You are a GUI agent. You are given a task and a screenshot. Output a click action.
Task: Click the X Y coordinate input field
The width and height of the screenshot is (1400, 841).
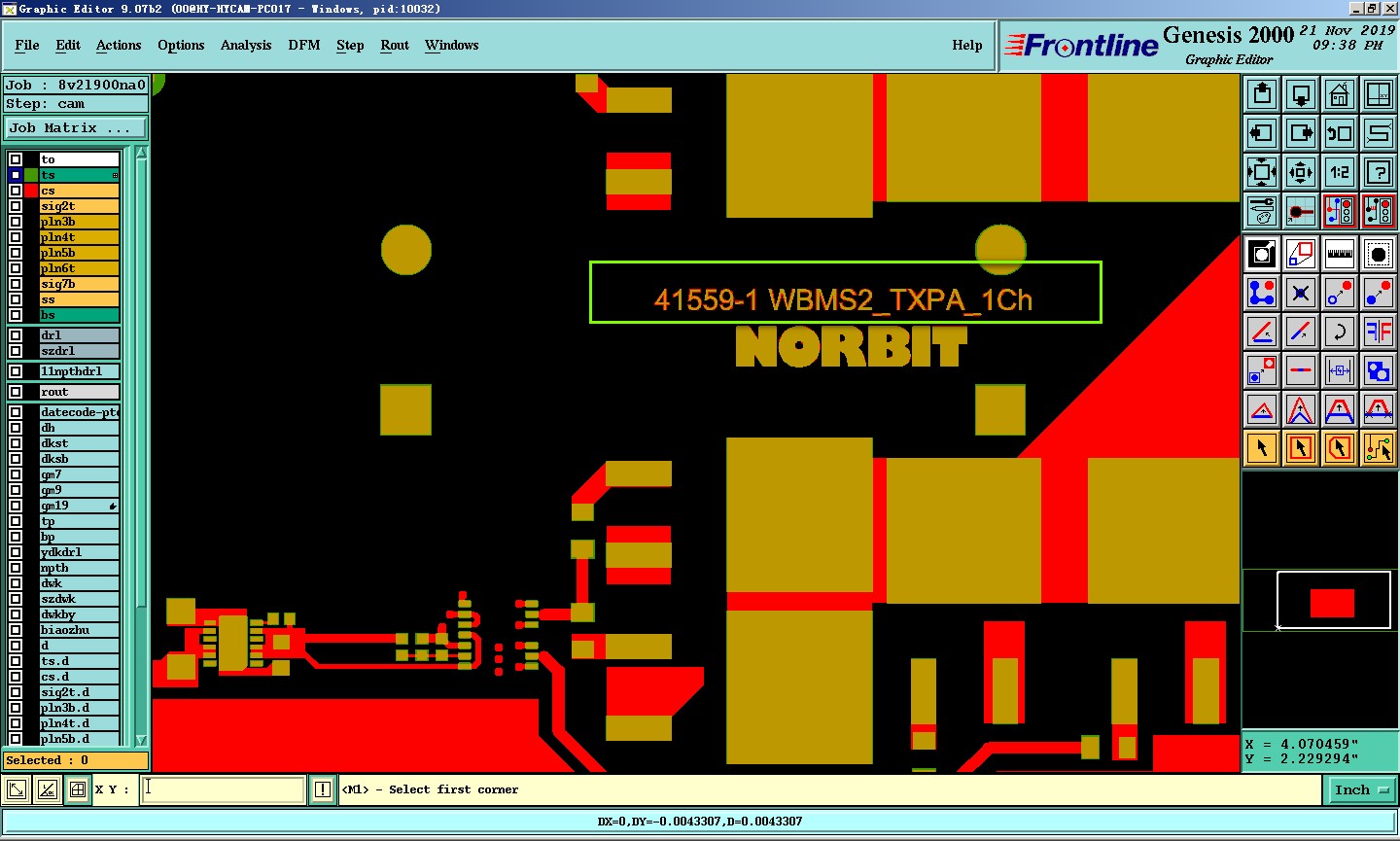(224, 789)
